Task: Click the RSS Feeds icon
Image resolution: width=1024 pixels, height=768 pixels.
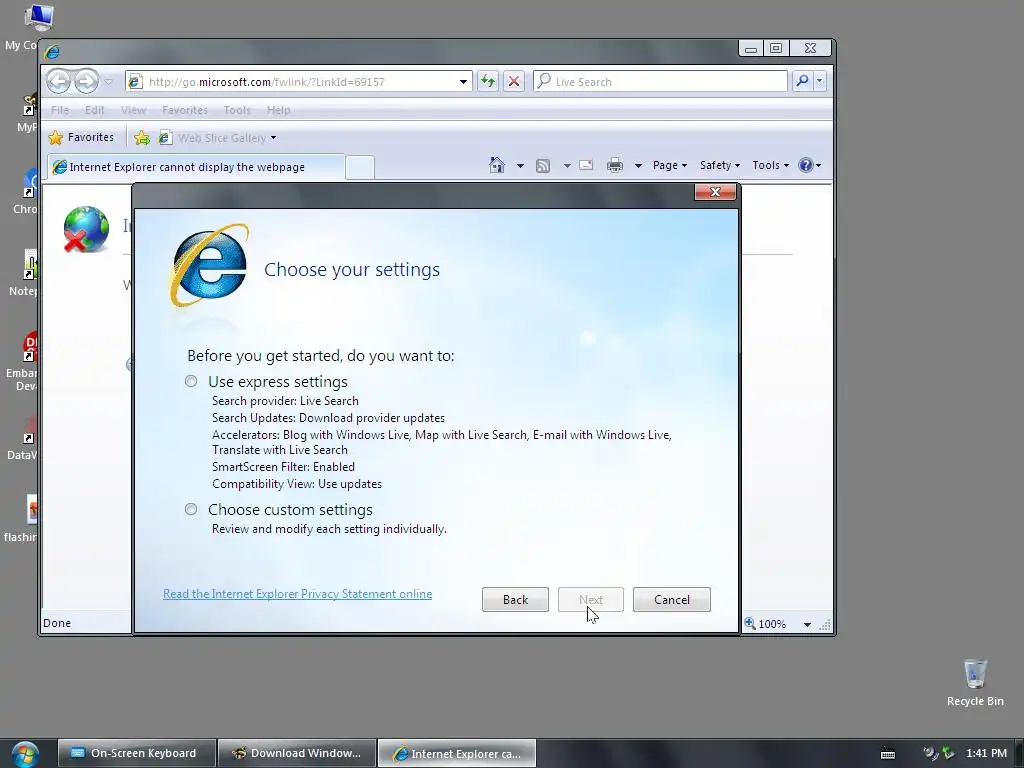Action: tap(543, 166)
